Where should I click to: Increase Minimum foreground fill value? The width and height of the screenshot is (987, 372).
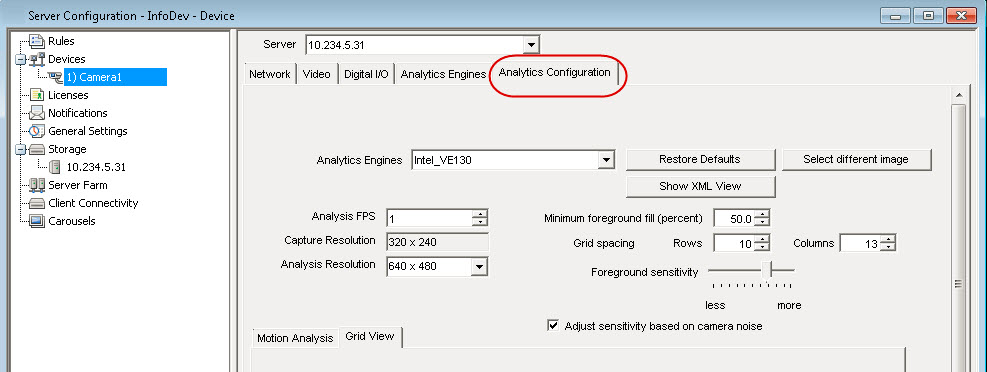(762, 215)
